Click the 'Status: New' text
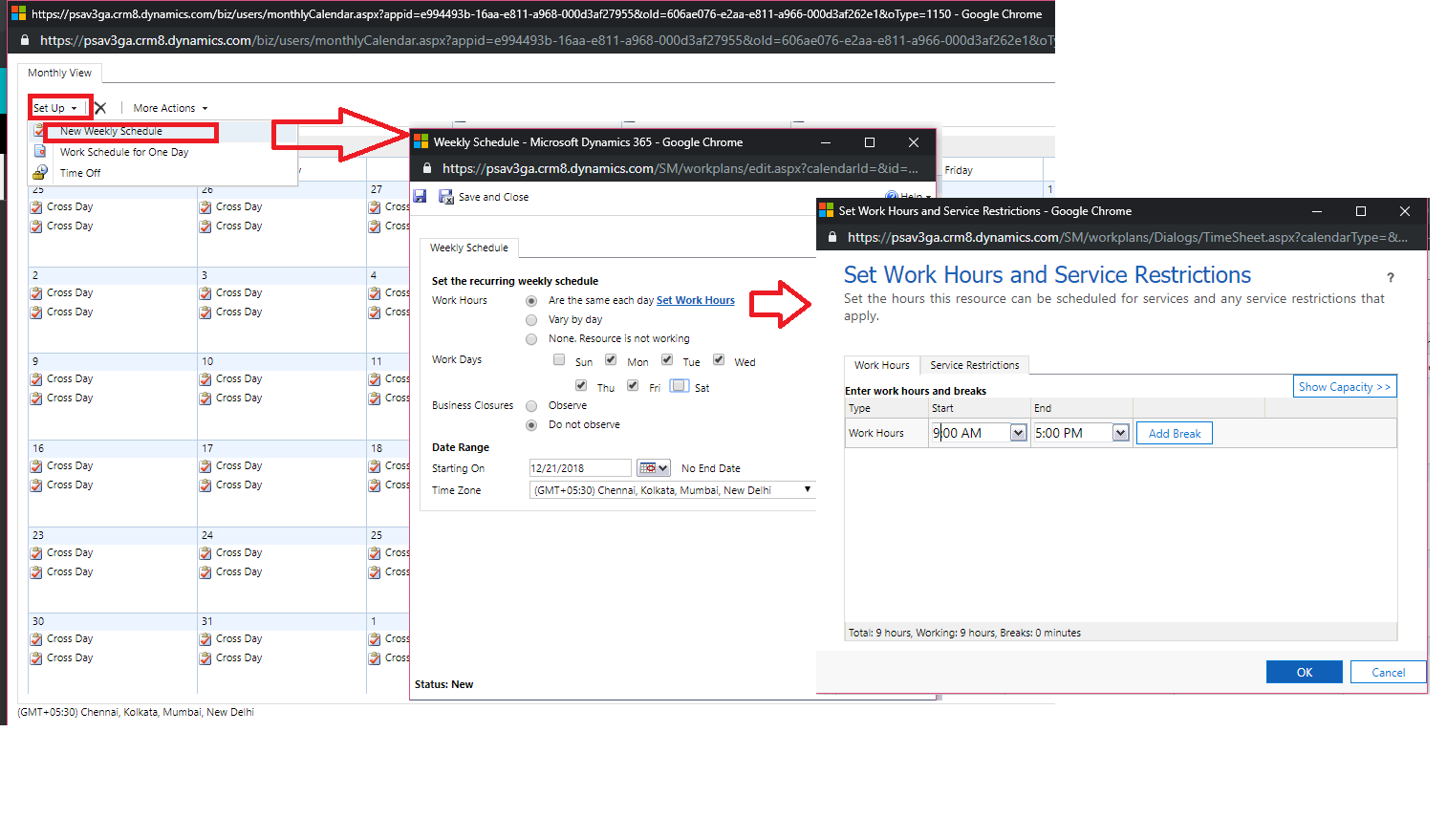 pos(443,684)
